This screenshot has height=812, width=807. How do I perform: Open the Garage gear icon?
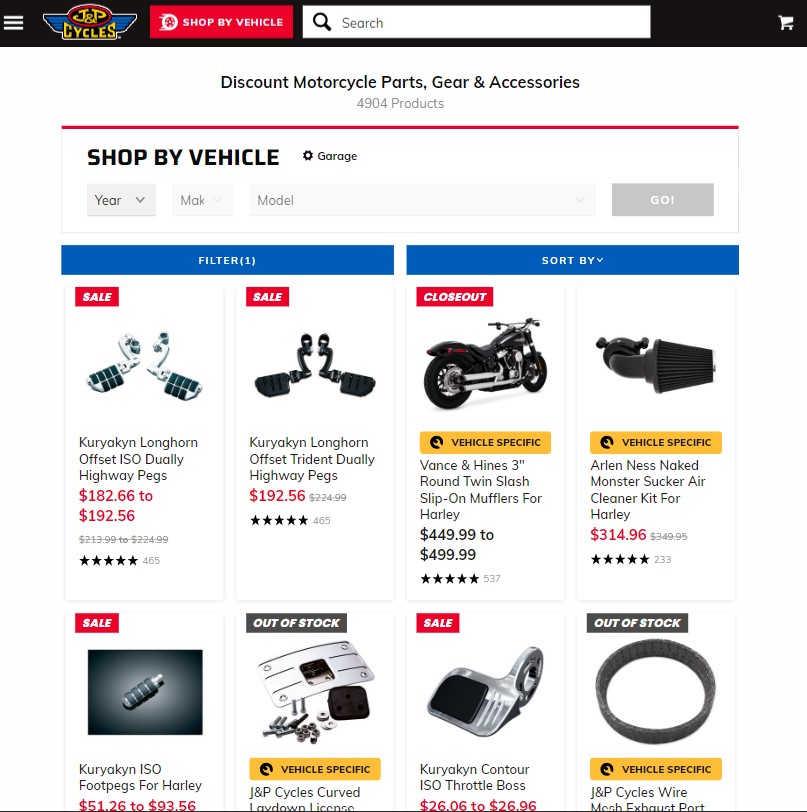tap(308, 155)
